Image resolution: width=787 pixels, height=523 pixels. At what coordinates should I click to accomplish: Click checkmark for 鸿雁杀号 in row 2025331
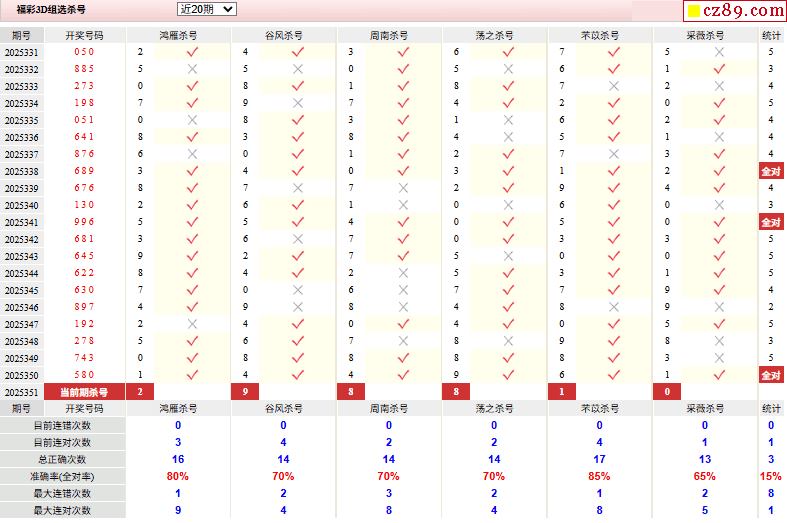pyautogui.click(x=192, y=52)
